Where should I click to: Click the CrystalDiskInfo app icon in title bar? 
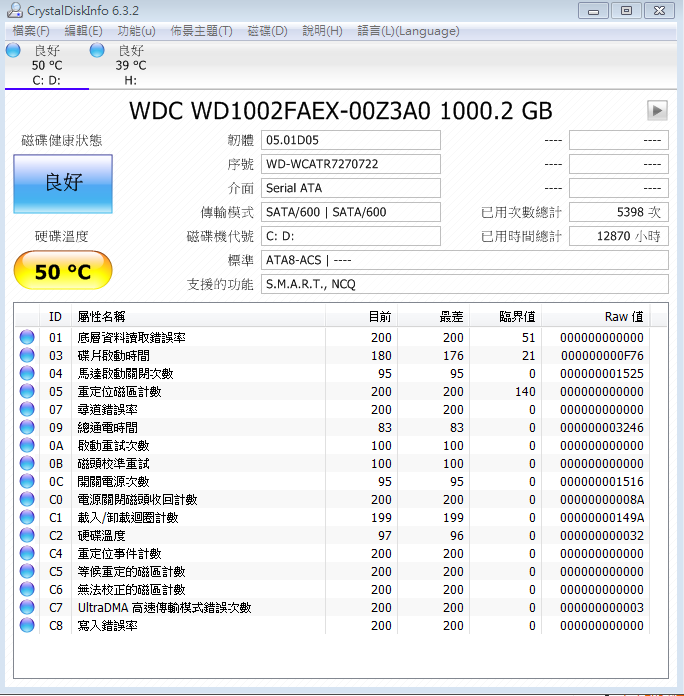coord(15,10)
